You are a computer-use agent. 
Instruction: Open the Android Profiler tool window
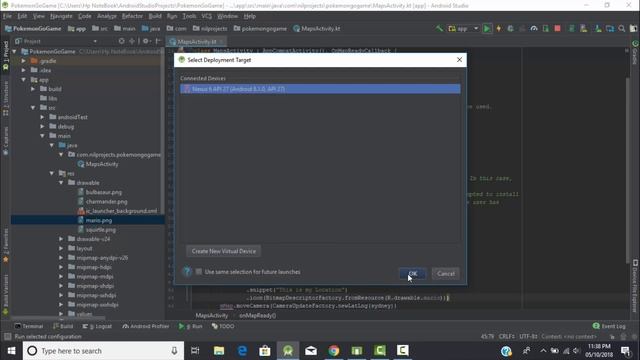pos(146,326)
